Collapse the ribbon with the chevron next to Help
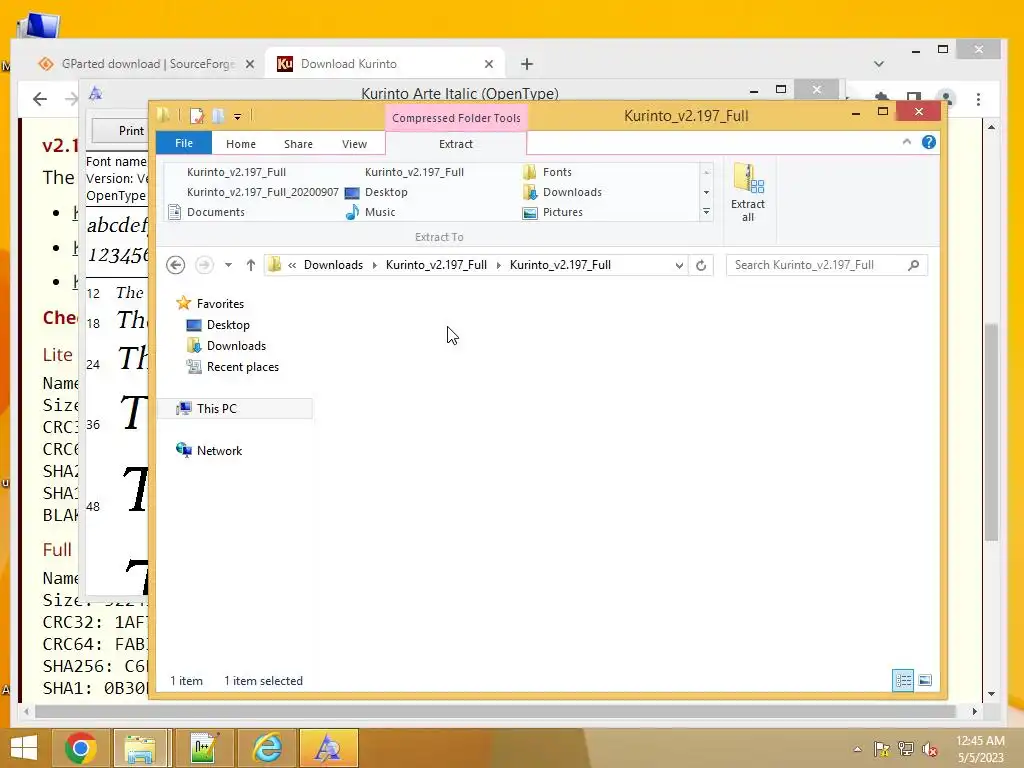The height and width of the screenshot is (768, 1024). (906, 142)
